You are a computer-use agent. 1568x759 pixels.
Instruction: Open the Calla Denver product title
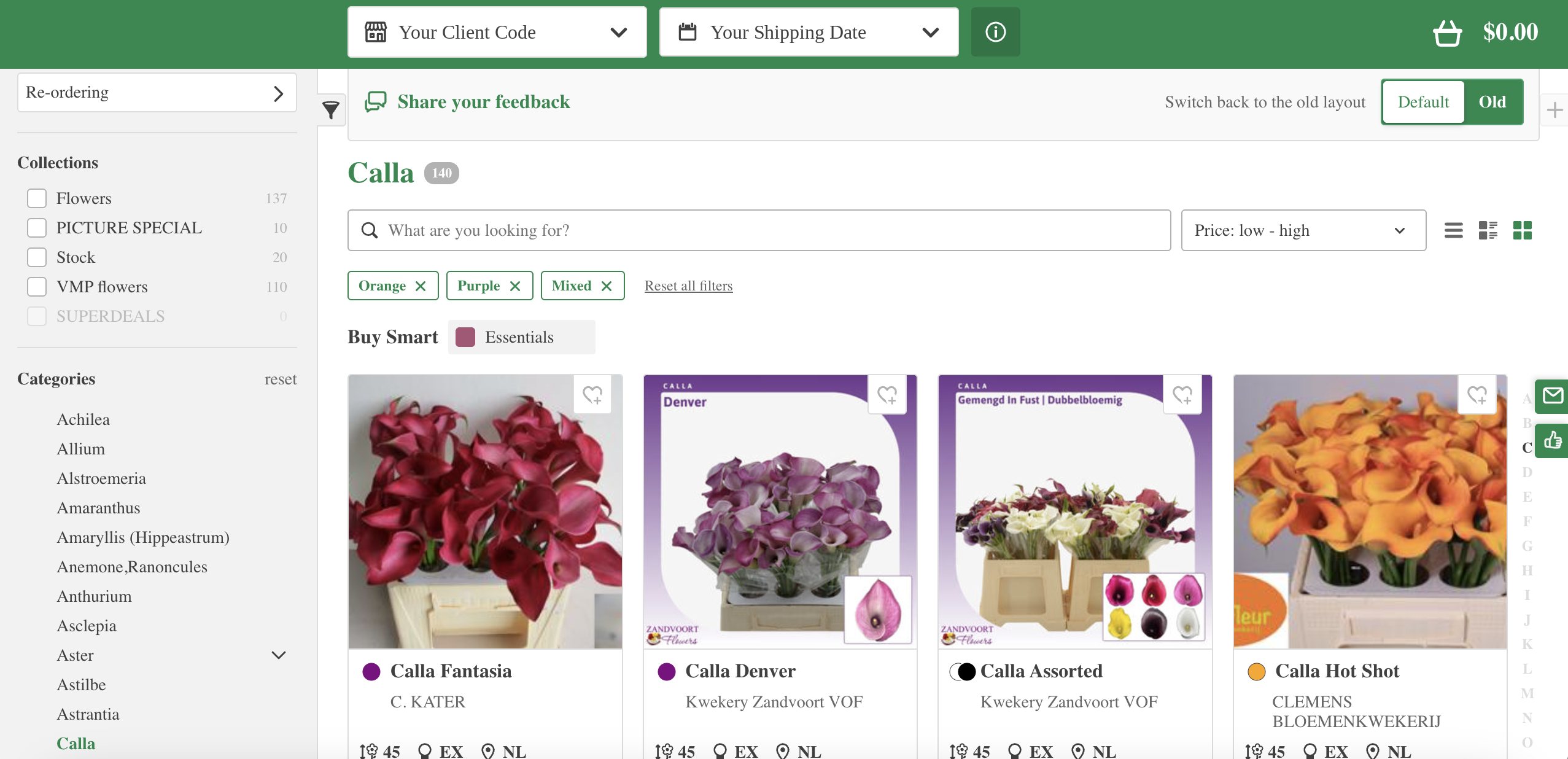tap(740, 671)
